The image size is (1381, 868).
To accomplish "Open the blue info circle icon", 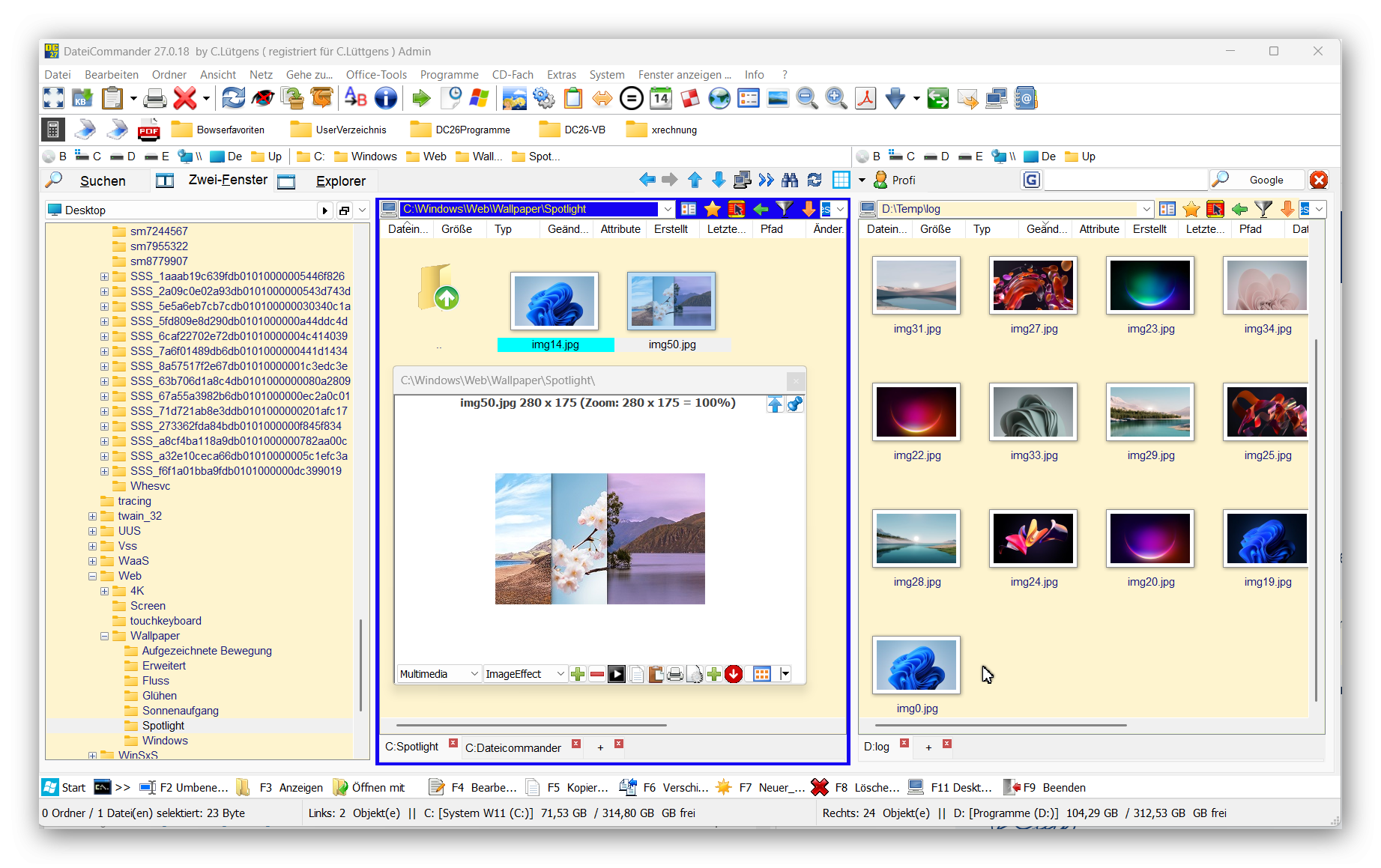I will [385, 98].
